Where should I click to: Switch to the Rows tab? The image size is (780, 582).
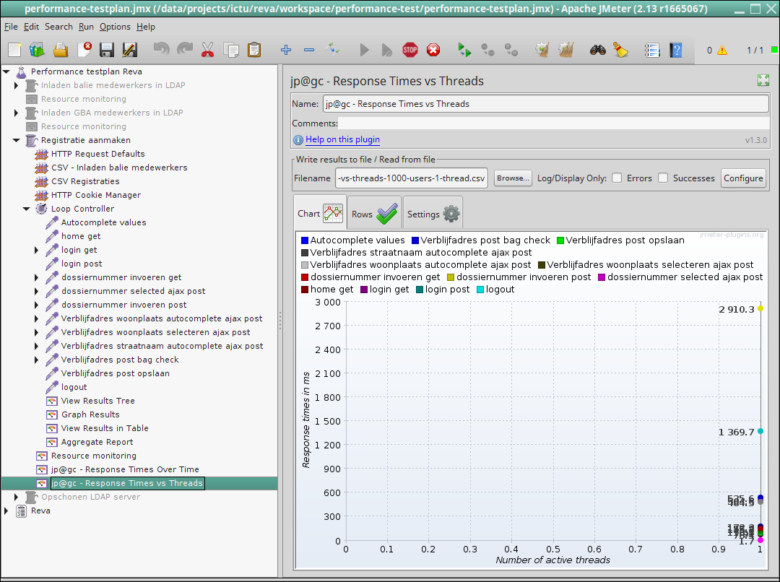(x=374, y=214)
